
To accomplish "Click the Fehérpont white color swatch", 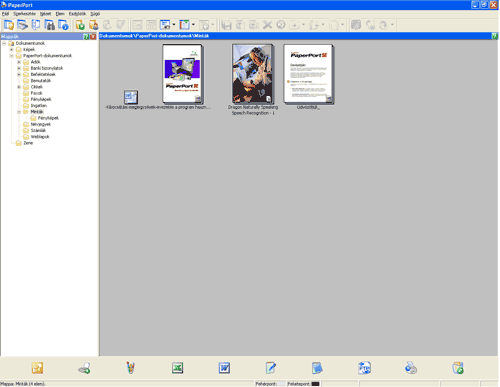I will [x=282, y=384].
